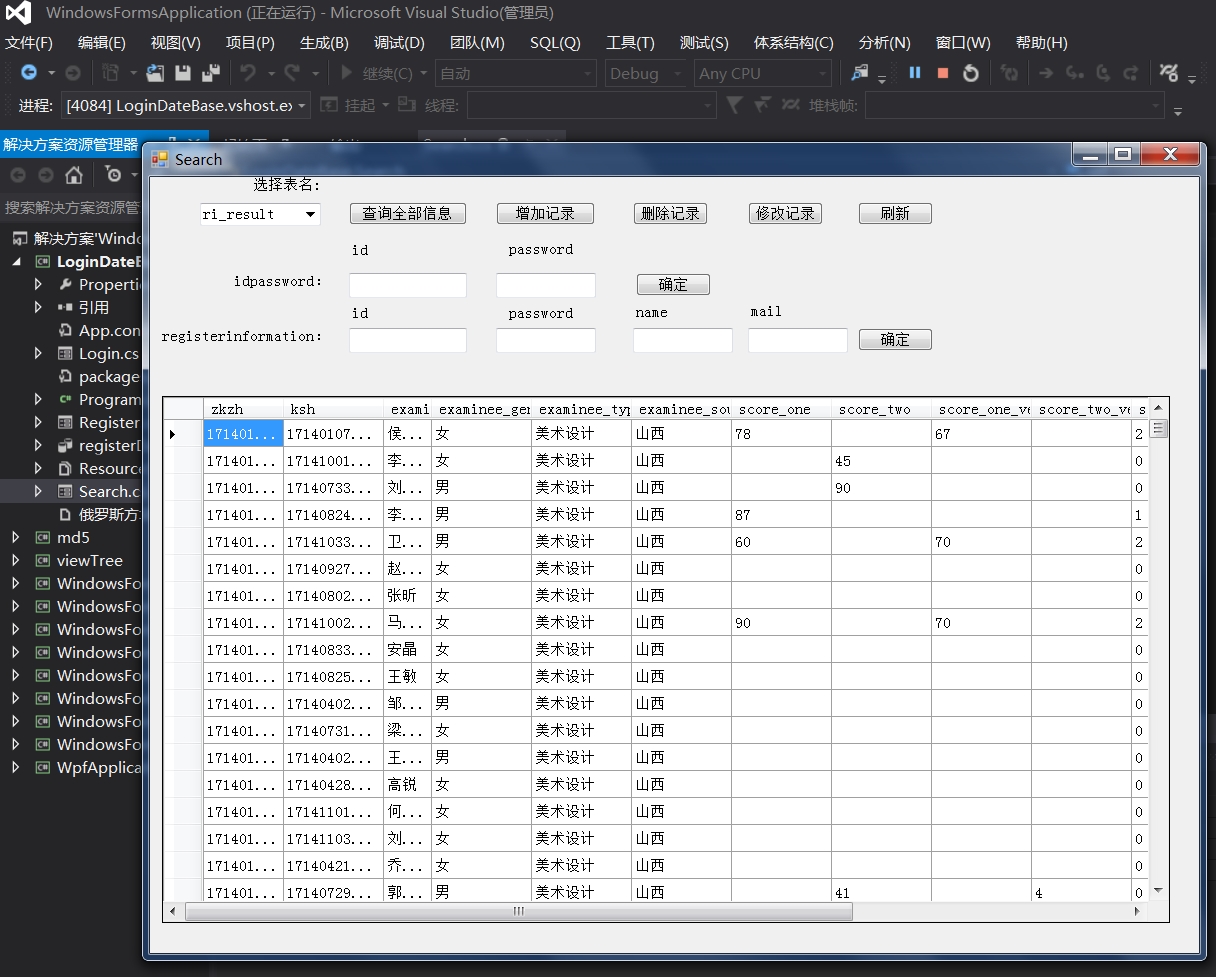Click the code map icon at toolbar end
Viewport: 1216px width, 977px height.
coord(1168,73)
